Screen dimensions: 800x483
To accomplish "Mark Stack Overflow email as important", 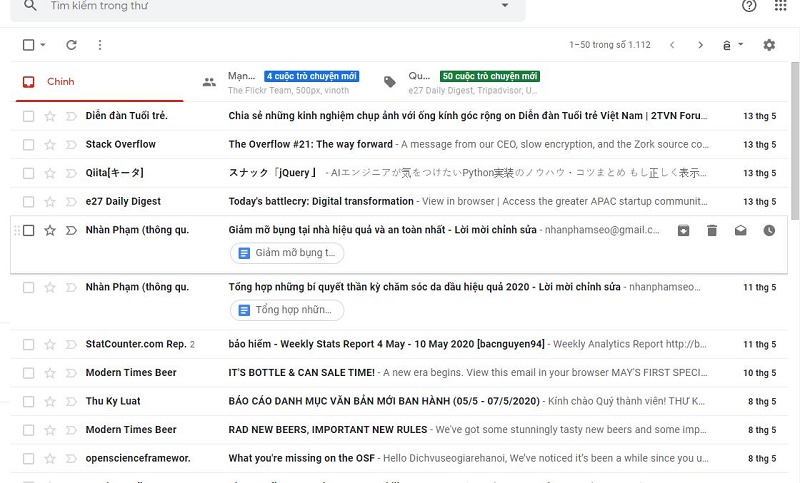I will click(x=71, y=145).
